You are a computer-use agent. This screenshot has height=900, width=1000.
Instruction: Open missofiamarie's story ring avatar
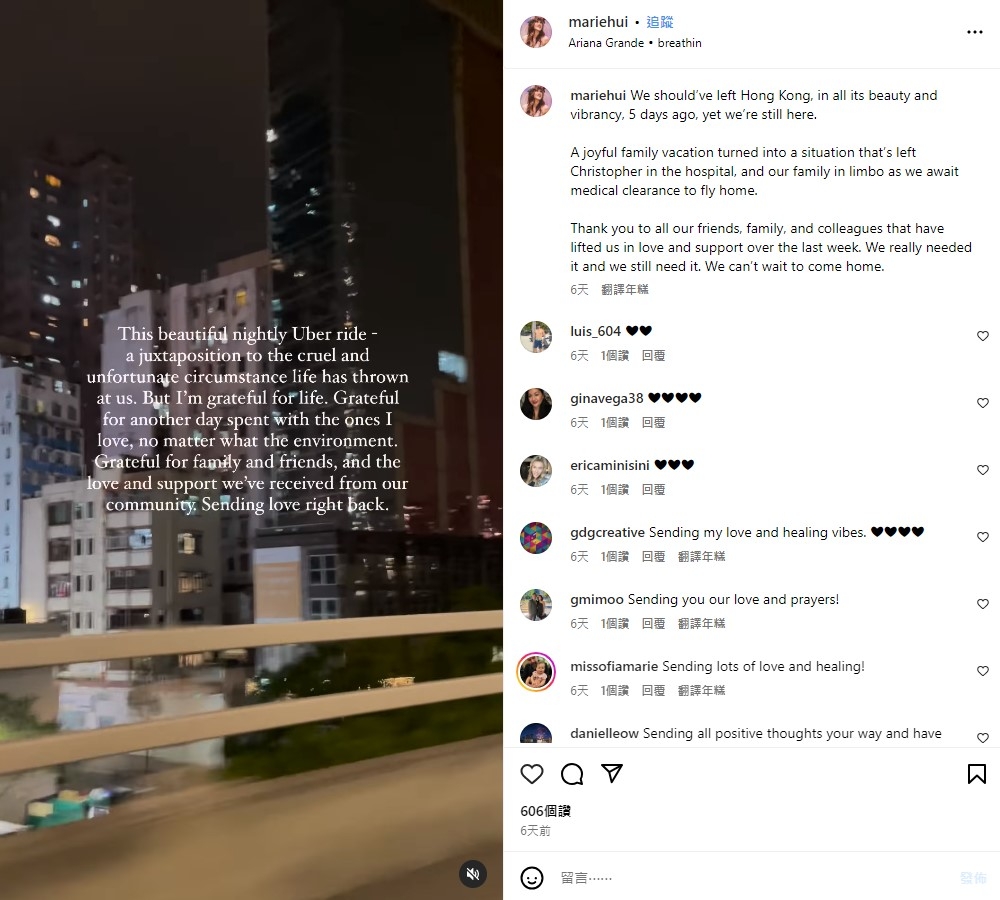point(536,672)
